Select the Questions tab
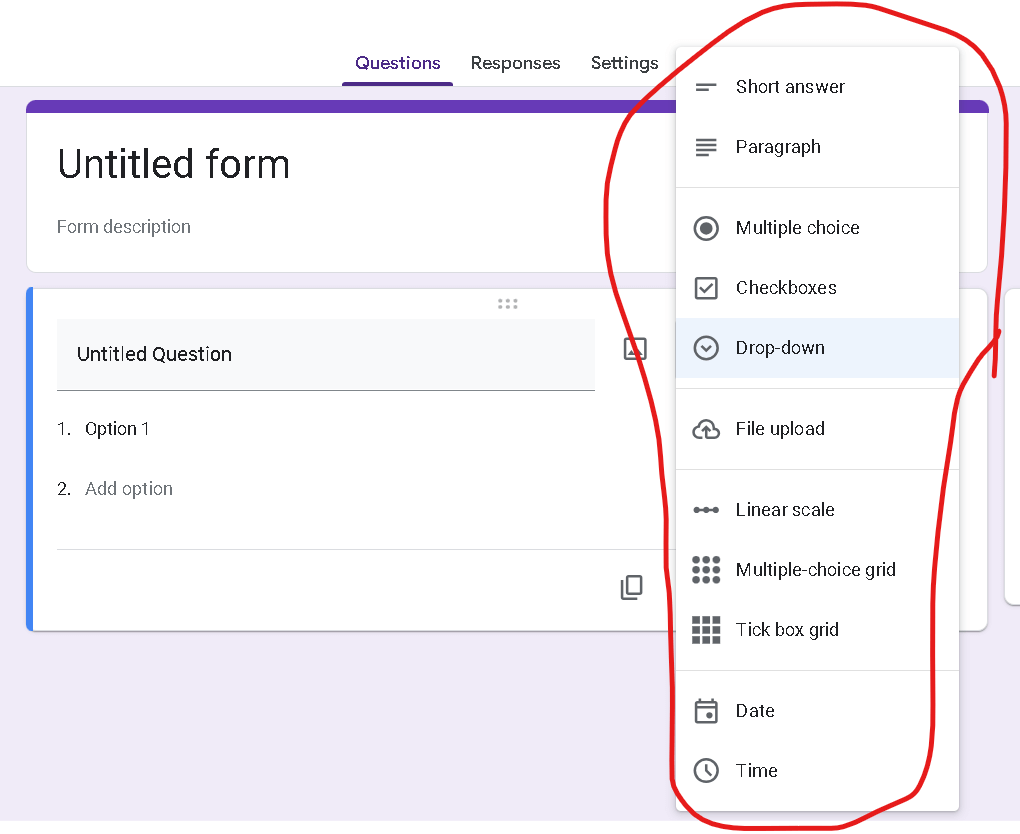1020x834 pixels. [397, 63]
